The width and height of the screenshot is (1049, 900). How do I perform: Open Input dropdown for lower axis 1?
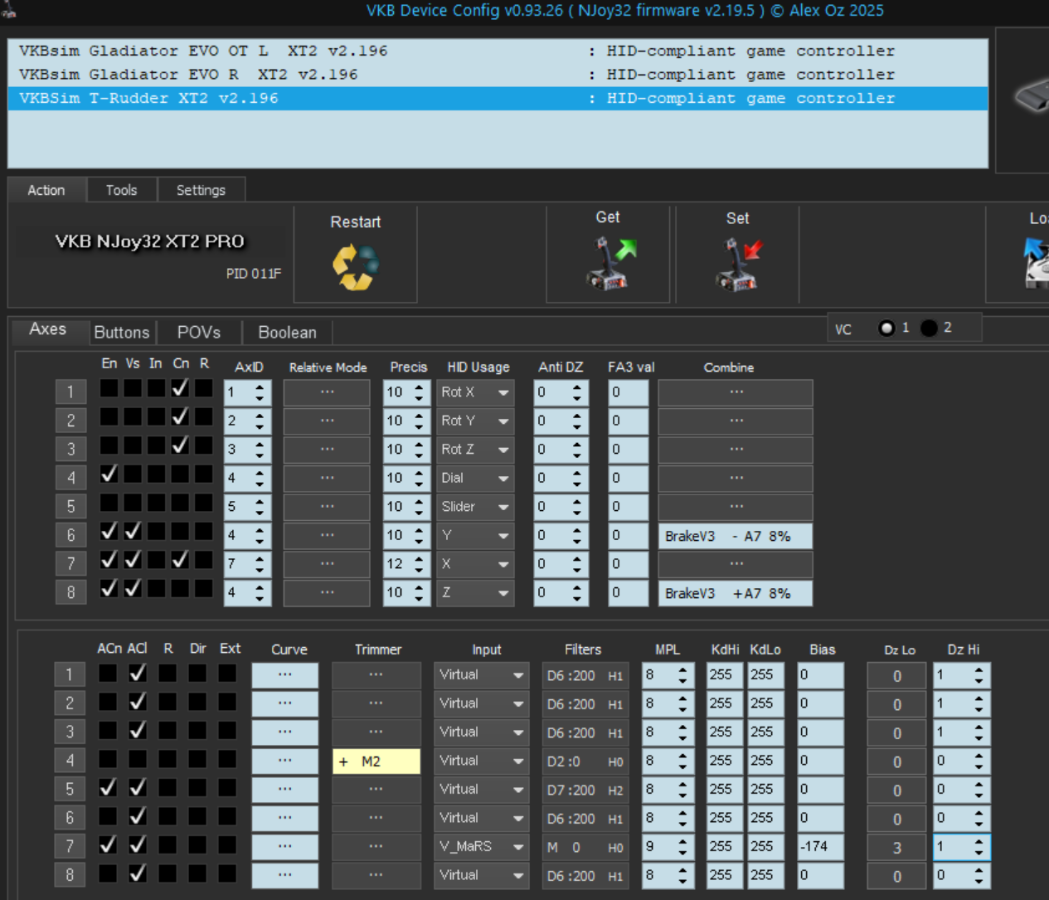click(x=481, y=675)
